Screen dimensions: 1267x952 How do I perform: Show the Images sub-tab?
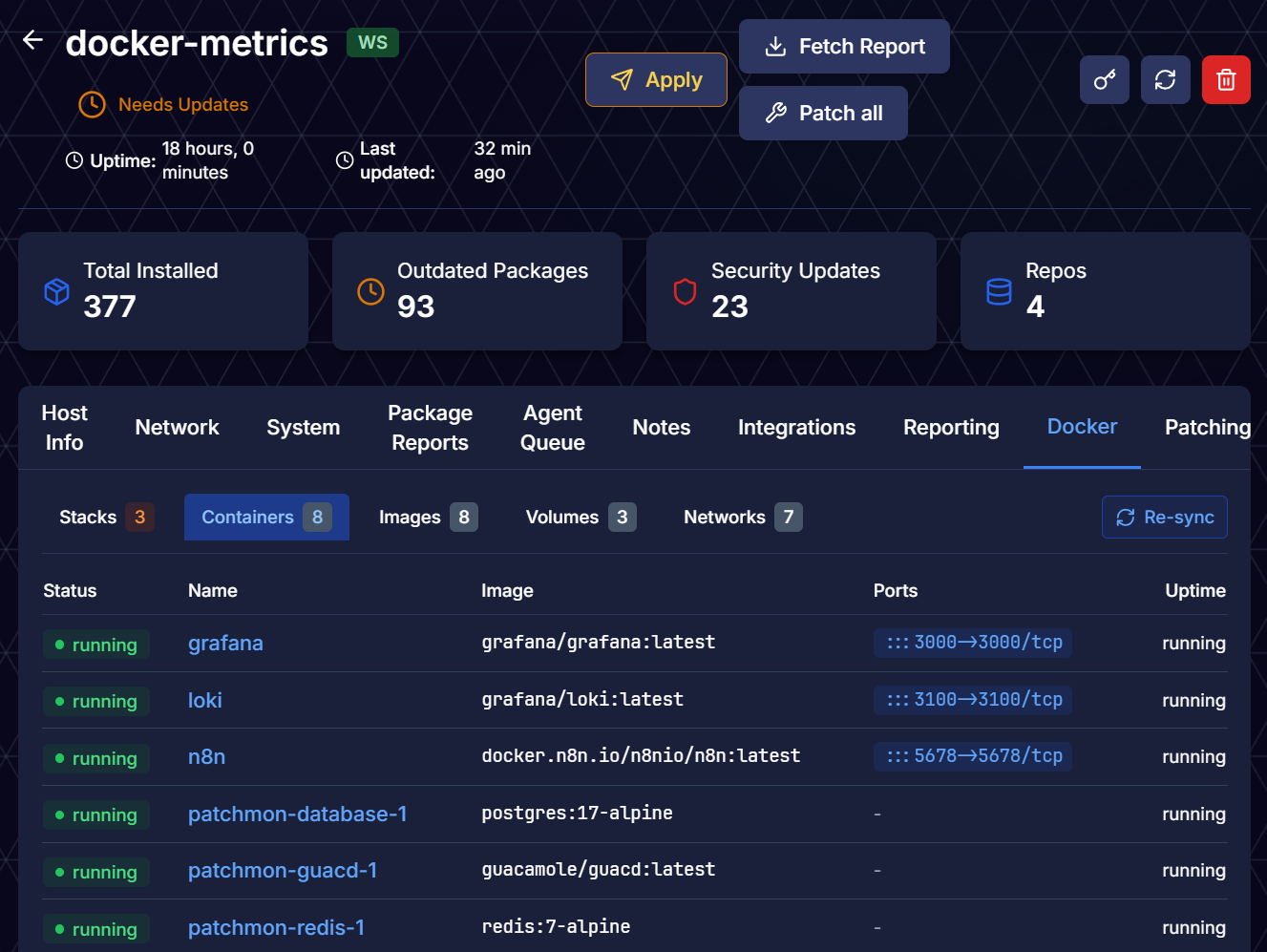(x=428, y=517)
